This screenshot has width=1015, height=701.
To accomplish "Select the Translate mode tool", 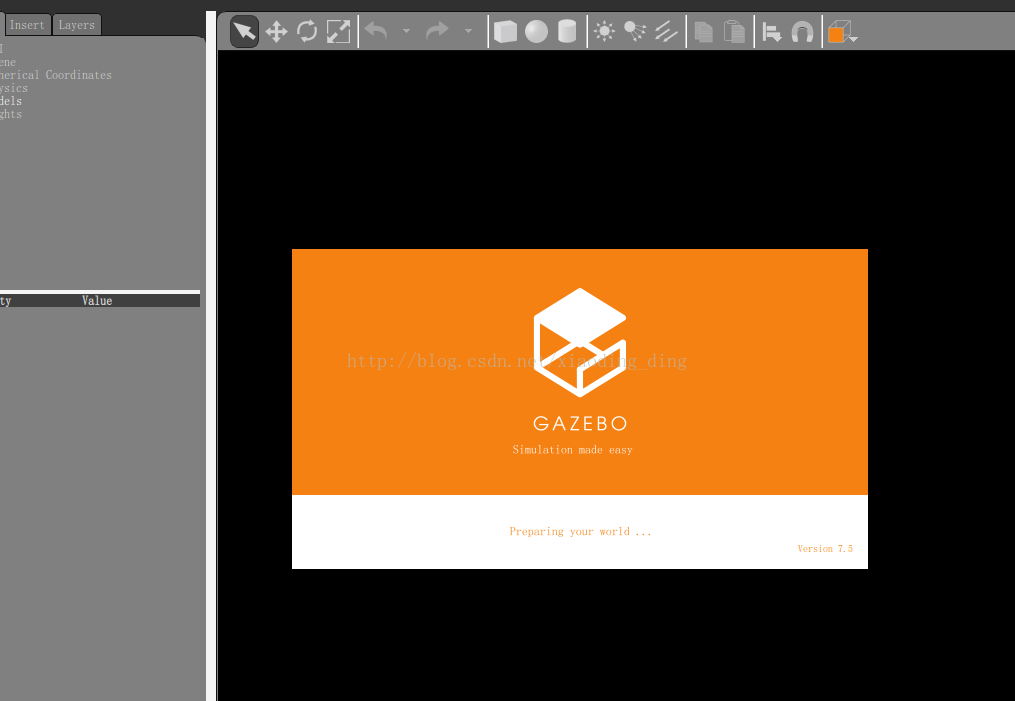I will point(276,31).
